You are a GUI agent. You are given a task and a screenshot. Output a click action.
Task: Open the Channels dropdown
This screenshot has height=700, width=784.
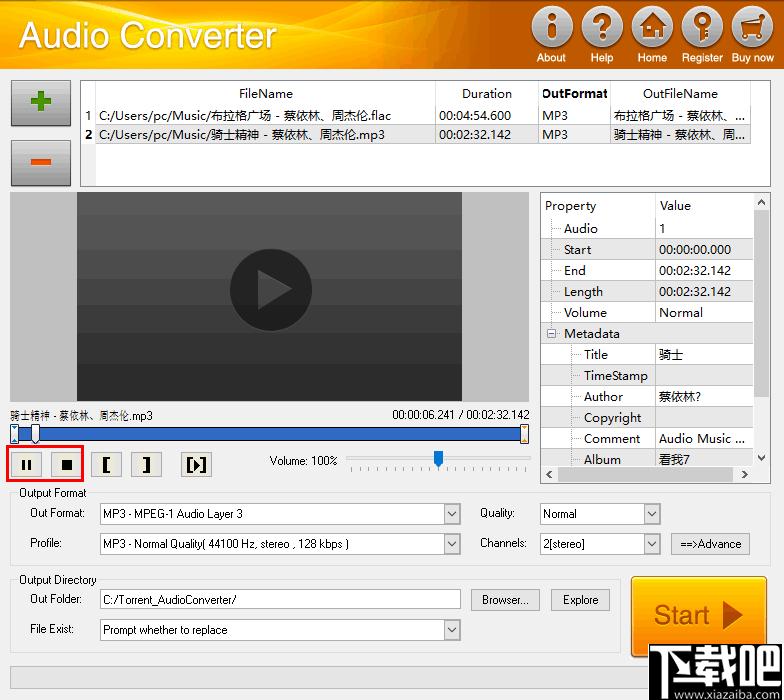[x=652, y=544]
